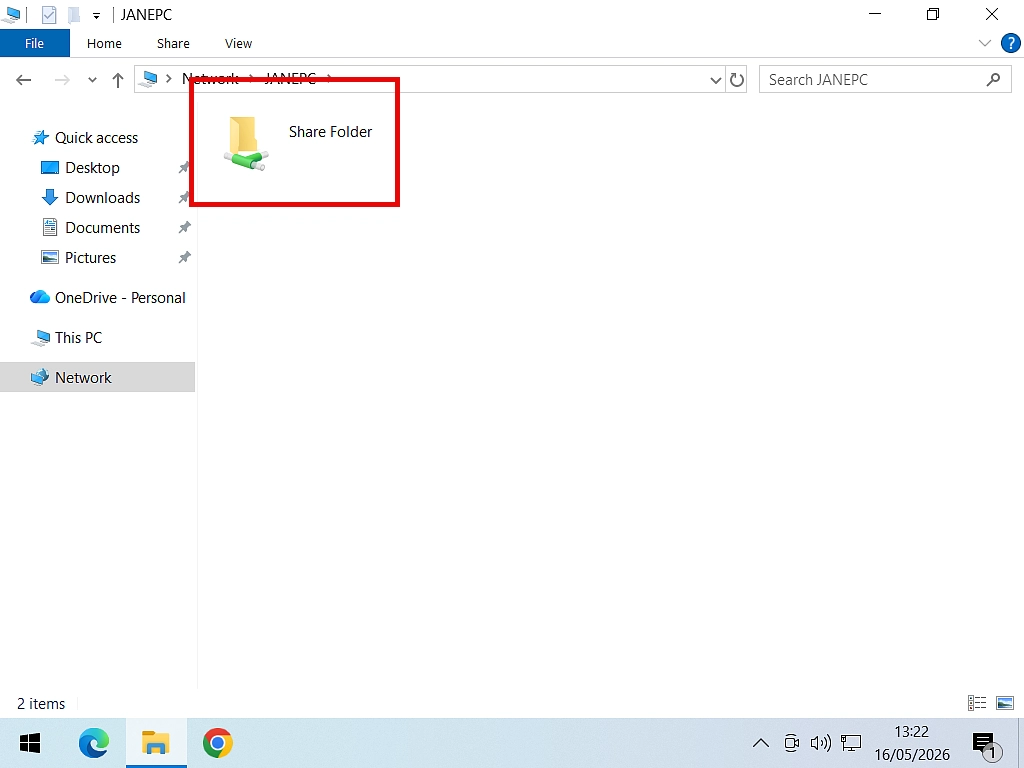The image size is (1024, 768).
Task: Switch to the Share ribbon tab
Action: (x=173, y=43)
